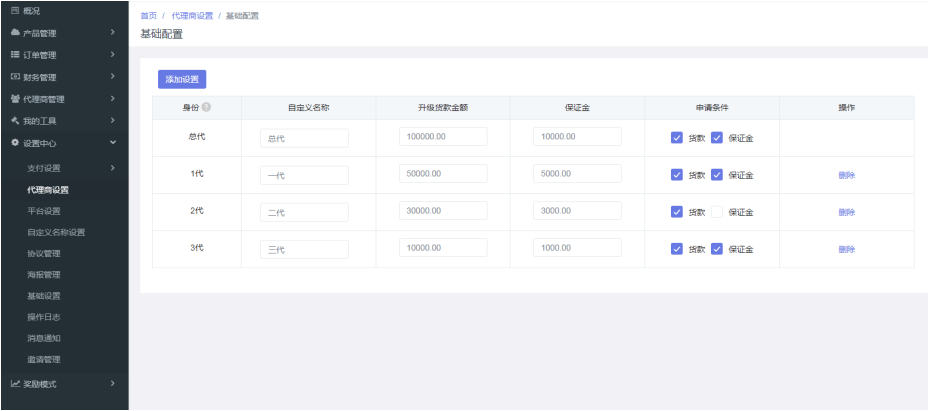Viewport: 929px width, 411px height.
Task: Click the 保证金 input field for 2代
Action: pos(577,211)
